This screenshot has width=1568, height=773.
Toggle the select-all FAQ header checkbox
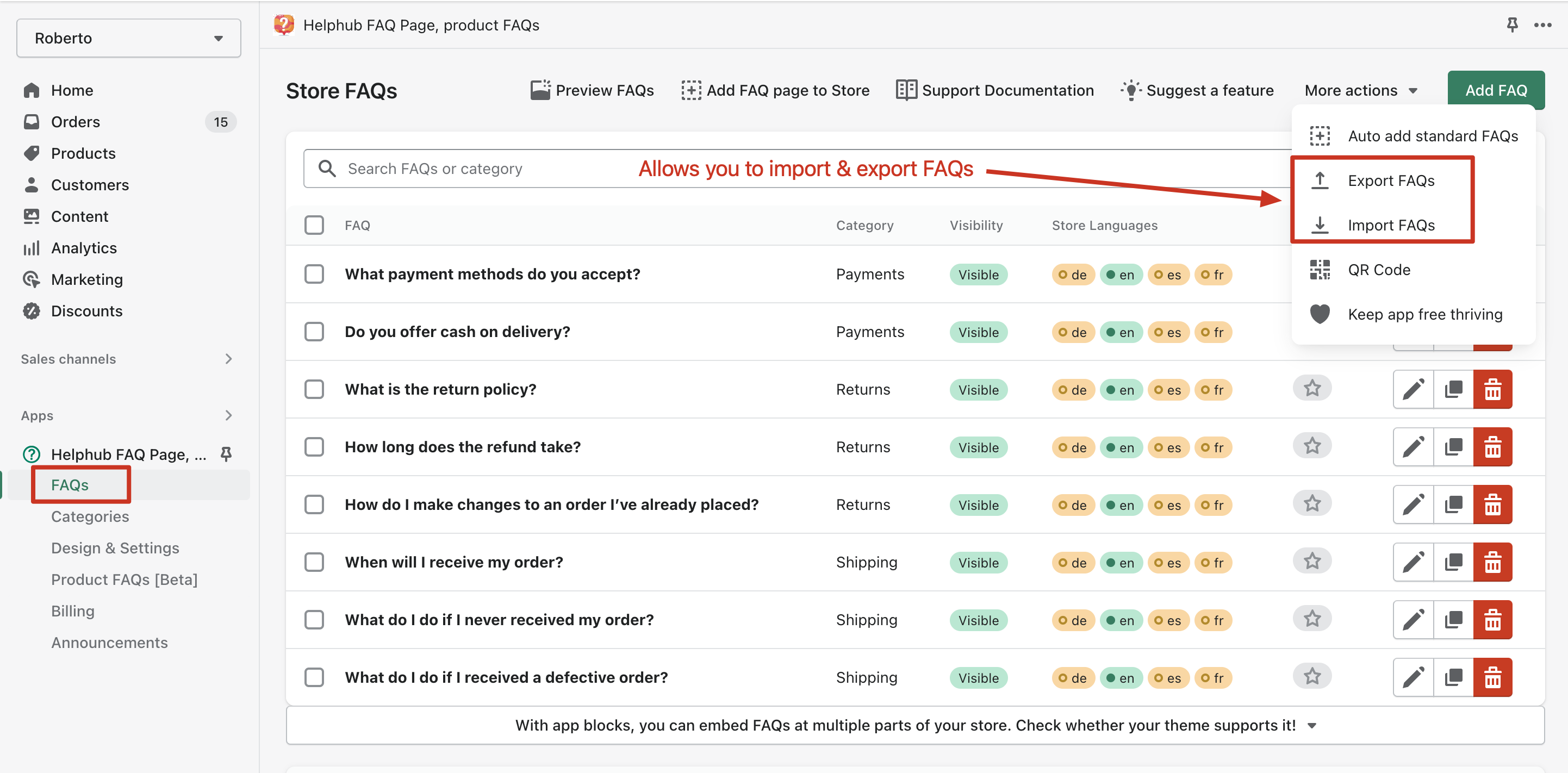[x=314, y=225]
